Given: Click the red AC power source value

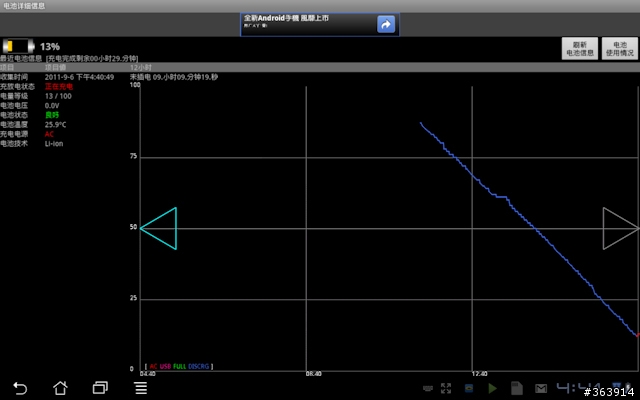Looking at the screenshot, I should pyautogui.click(x=49, y=134).
